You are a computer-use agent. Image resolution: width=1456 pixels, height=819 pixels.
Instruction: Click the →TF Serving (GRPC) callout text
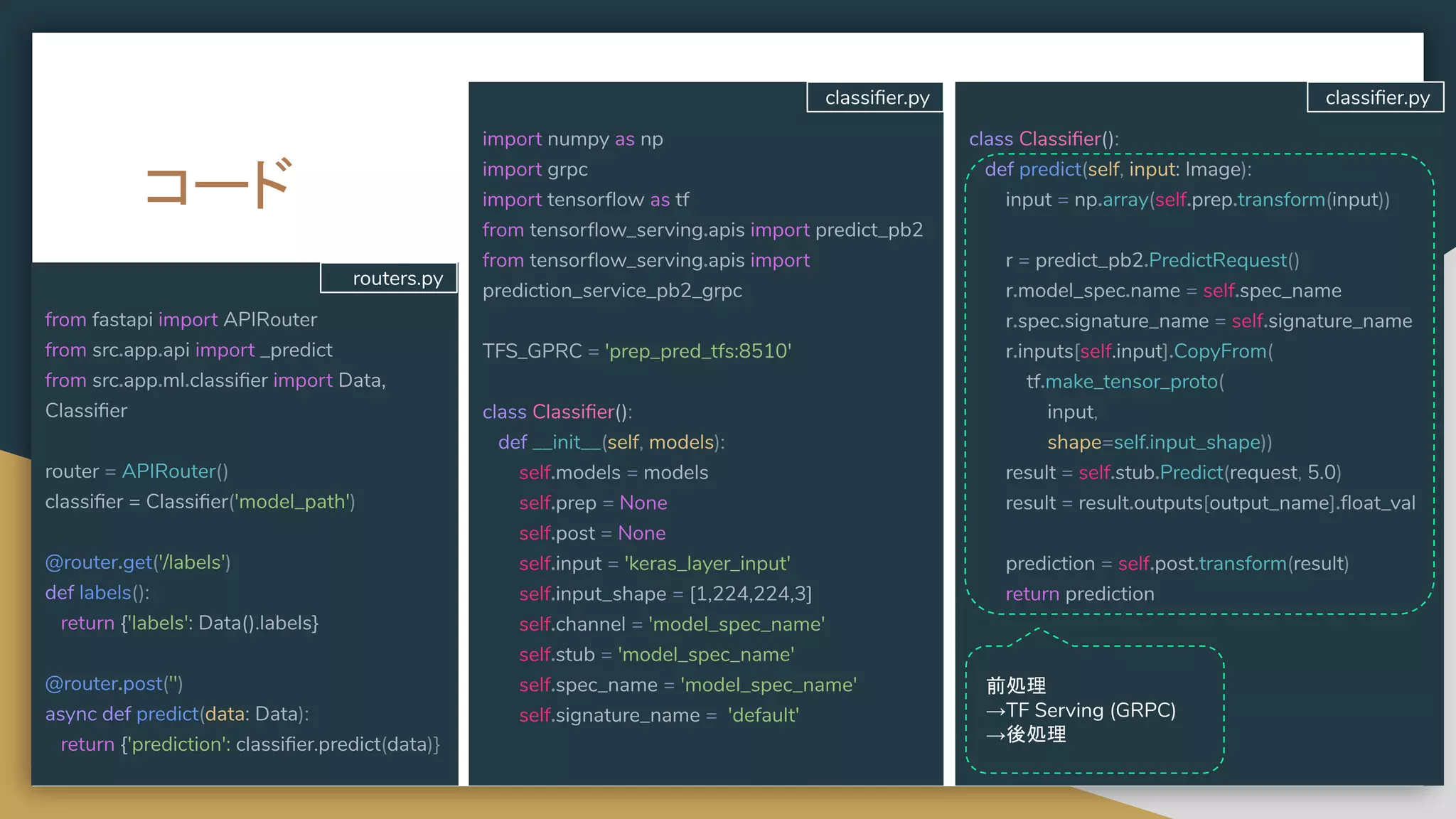point(1081,710)
